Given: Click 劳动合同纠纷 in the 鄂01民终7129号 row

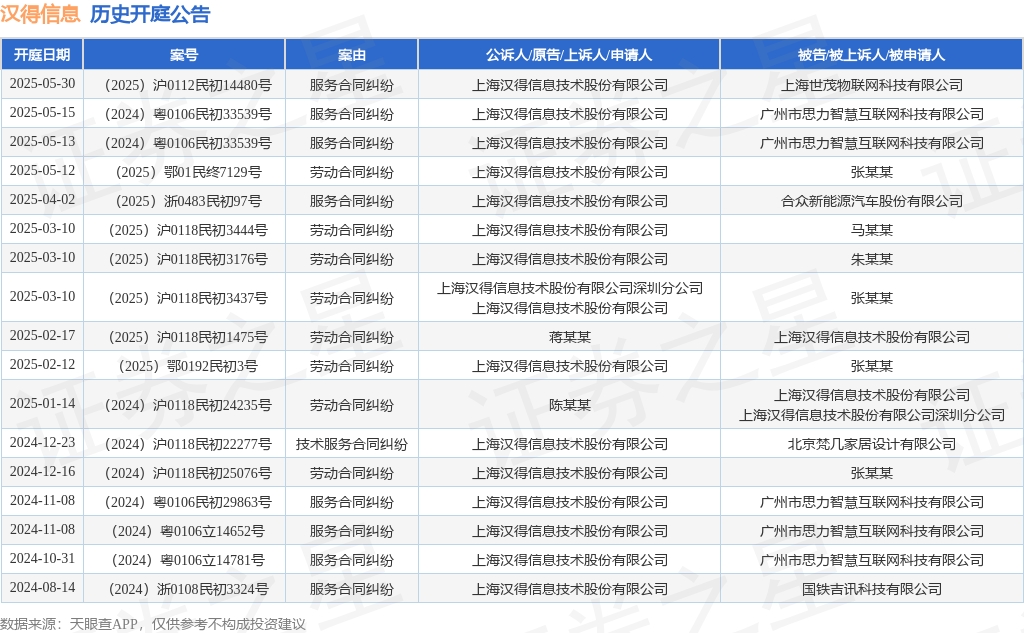Looking at the screenshot, I should coord(351,172).
